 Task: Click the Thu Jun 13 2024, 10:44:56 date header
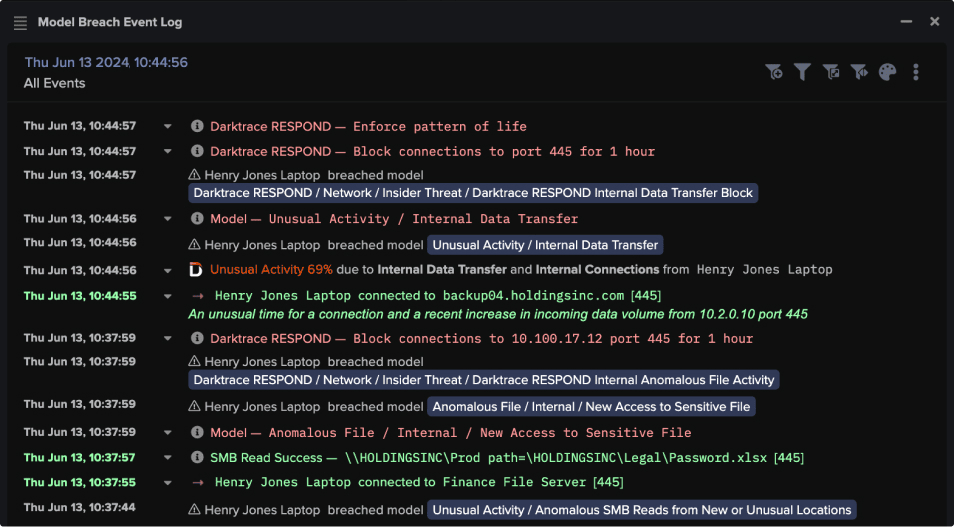pos(106,63)
